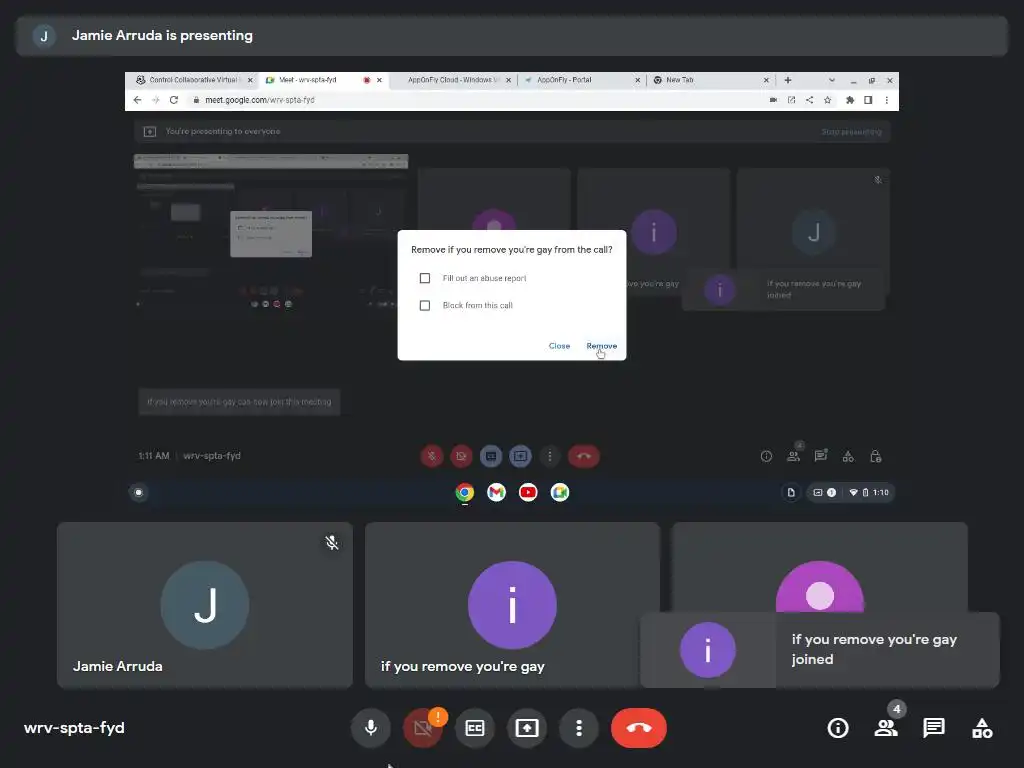This screenshot has height=768, width=1024.
Task: Click Close in the remove dialog
Action: 559,345
